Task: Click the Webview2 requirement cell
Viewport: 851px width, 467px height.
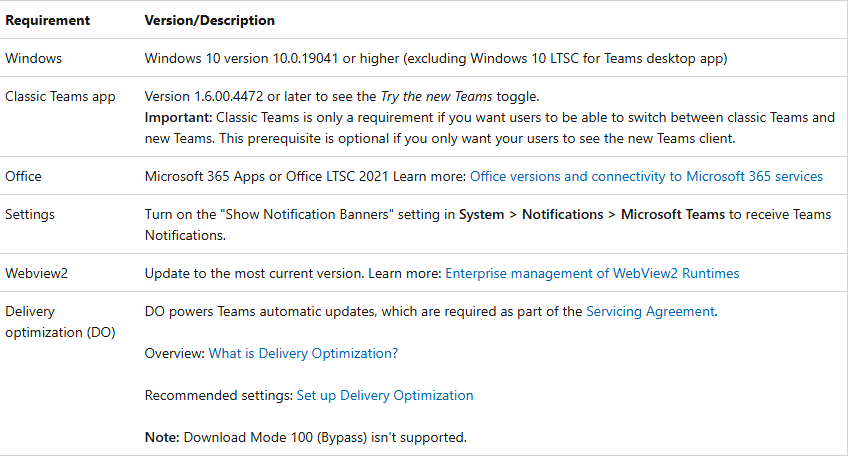Action: click(x=36, y=273)
